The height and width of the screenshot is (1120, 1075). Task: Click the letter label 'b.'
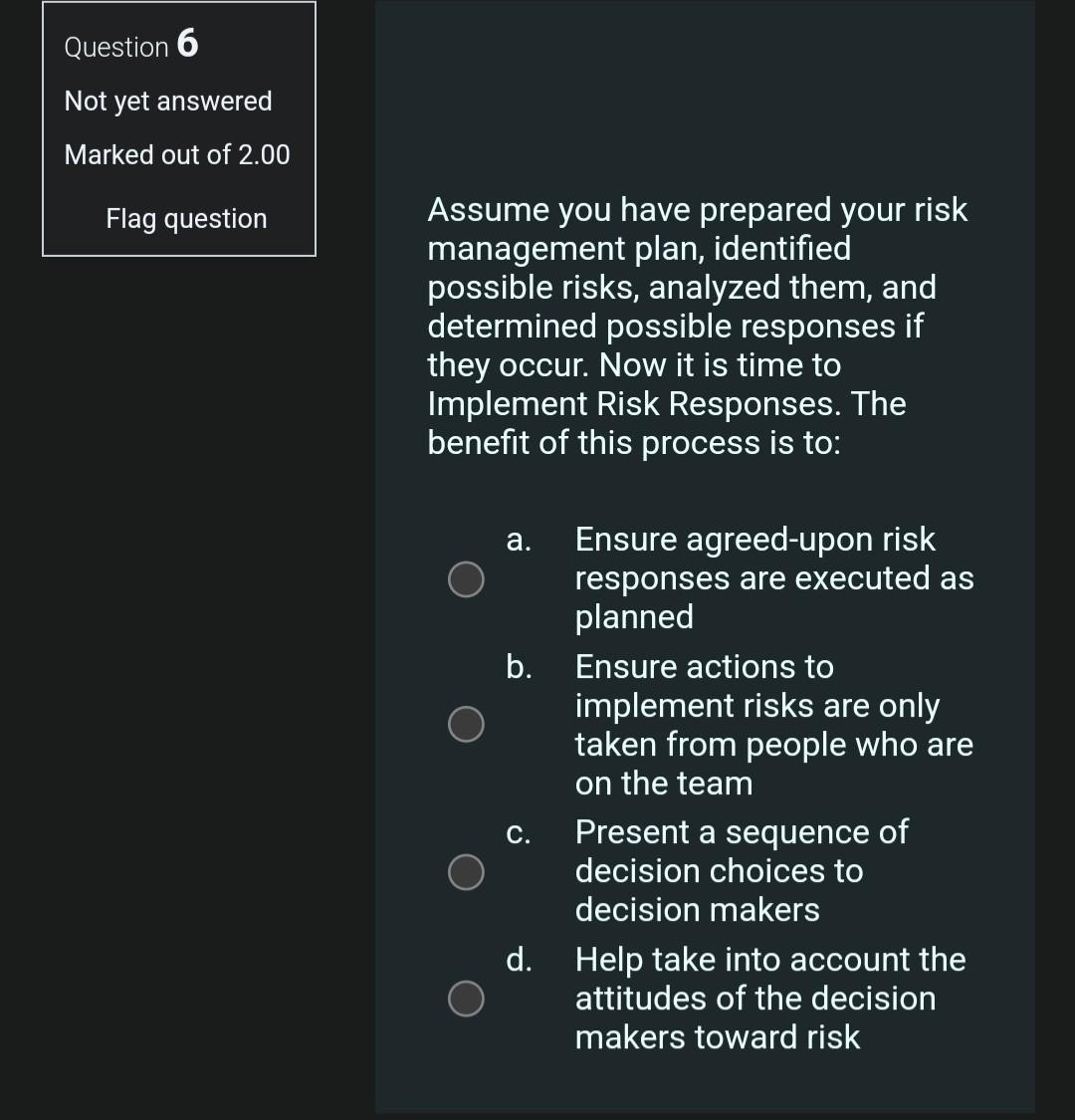[x=519, y=666]
